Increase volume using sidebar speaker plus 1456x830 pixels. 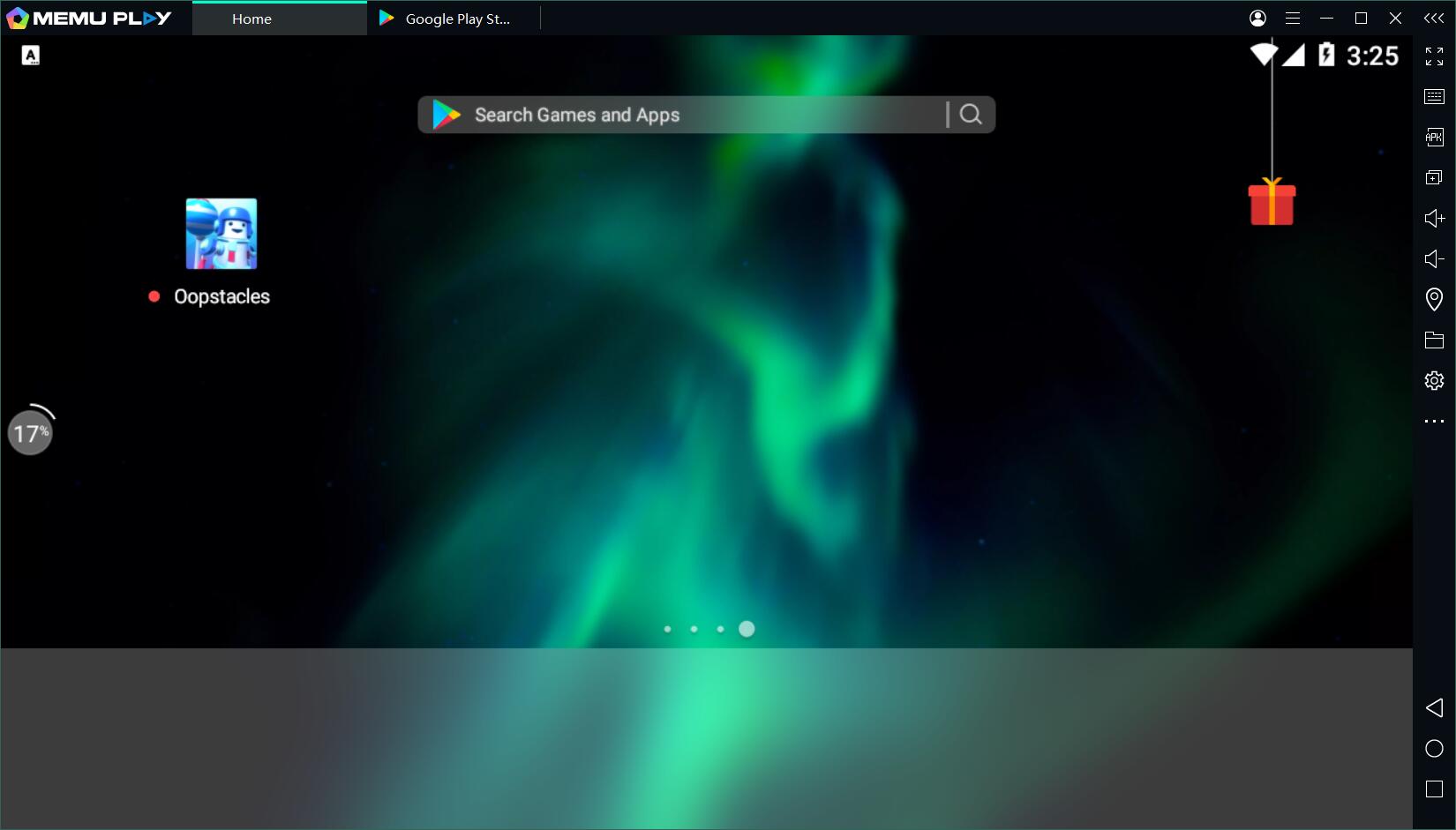point(1434,218)
